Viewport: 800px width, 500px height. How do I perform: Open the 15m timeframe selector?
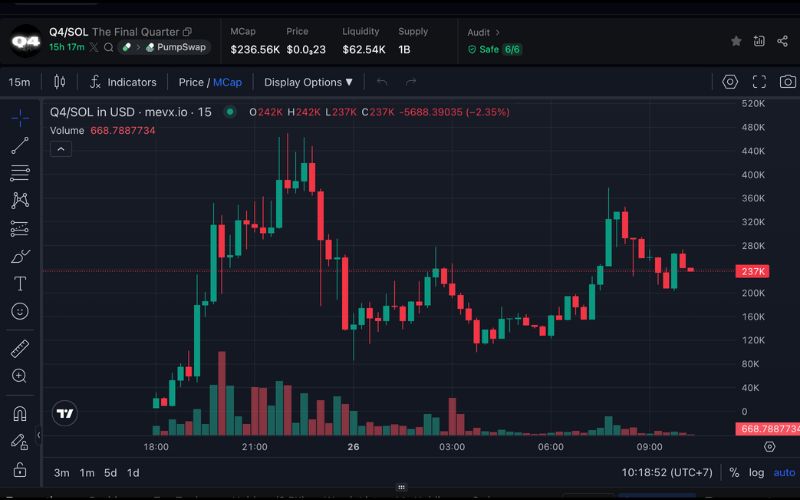tap(19, 82)
